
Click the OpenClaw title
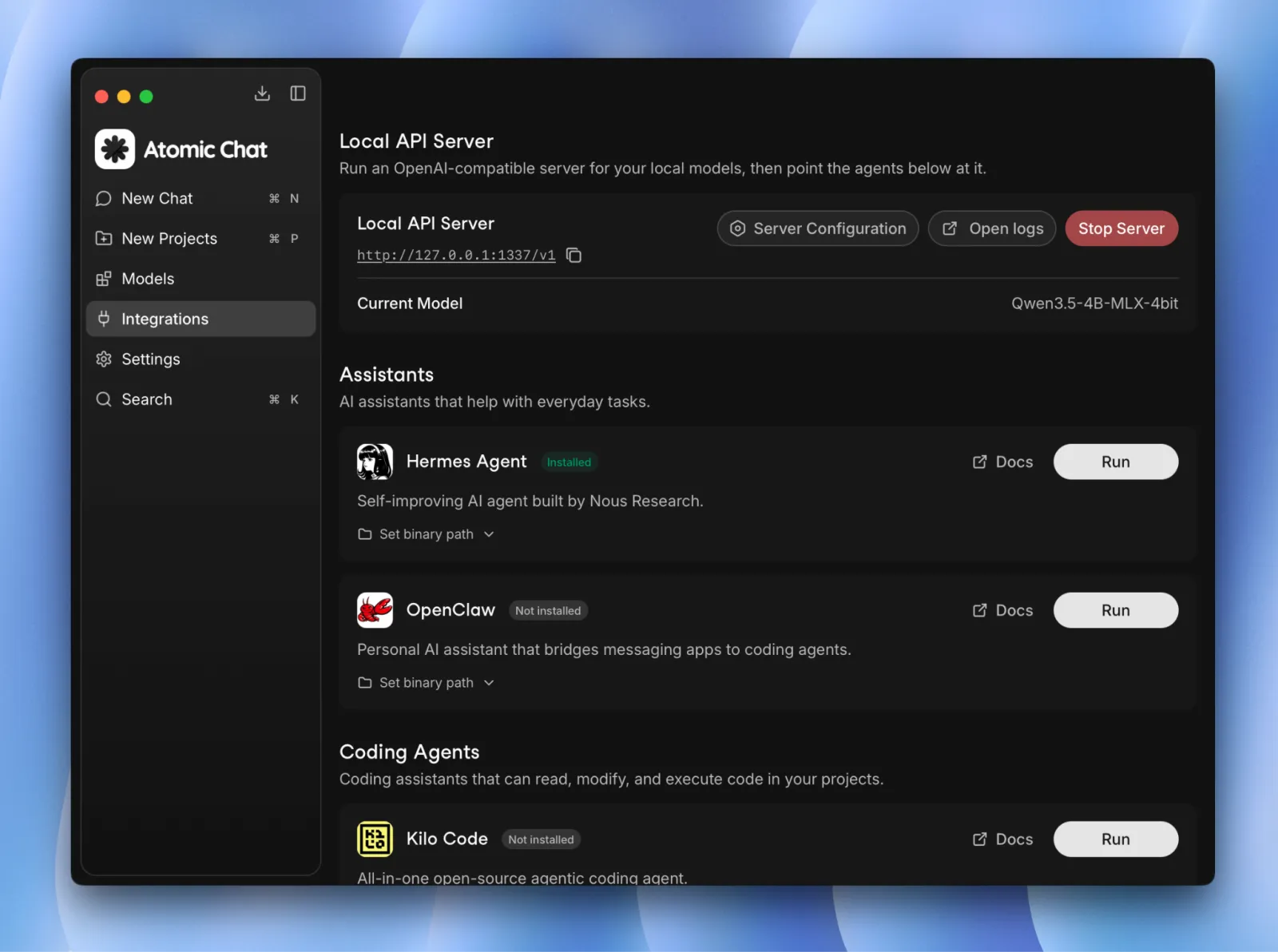pos(450,610)
